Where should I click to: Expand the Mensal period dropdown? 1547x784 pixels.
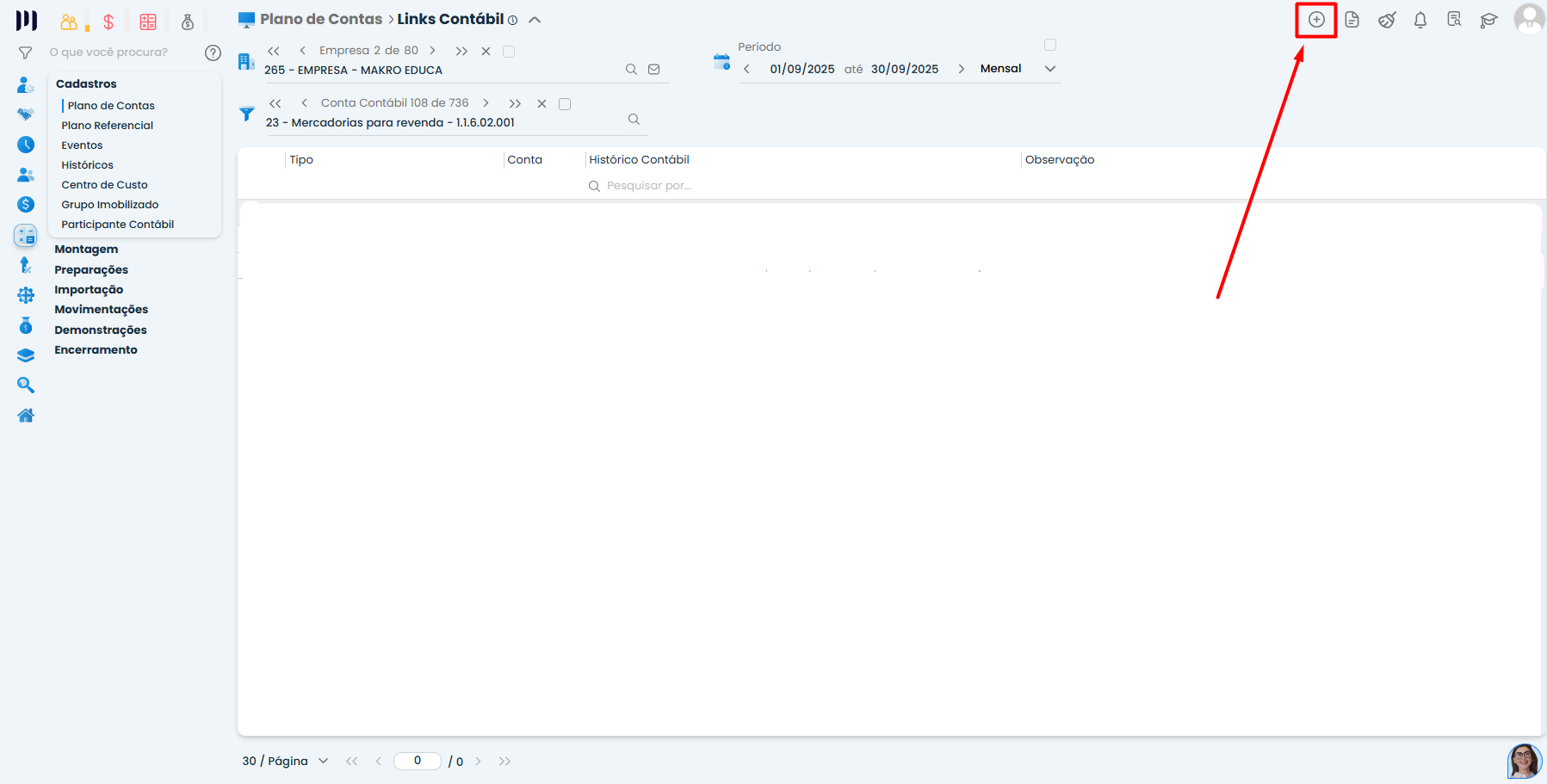pyautogui.click(x=1050, y=69)
